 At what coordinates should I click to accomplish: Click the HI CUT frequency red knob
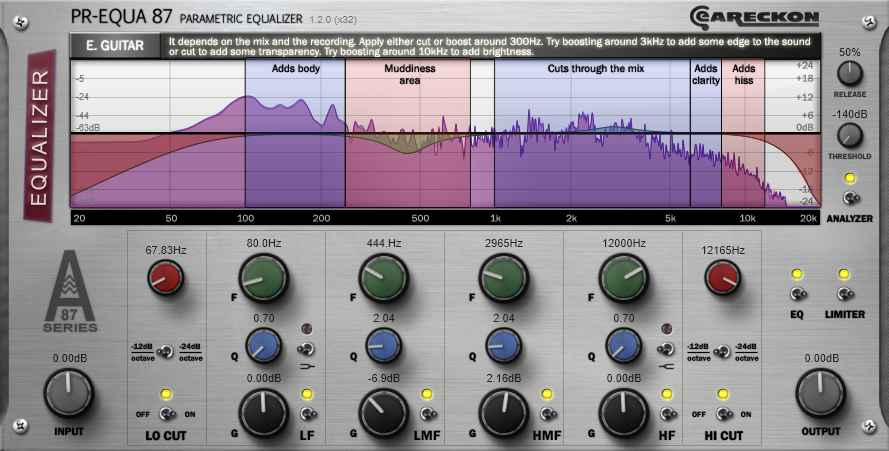pyautogui.click(x=722, y=278)
